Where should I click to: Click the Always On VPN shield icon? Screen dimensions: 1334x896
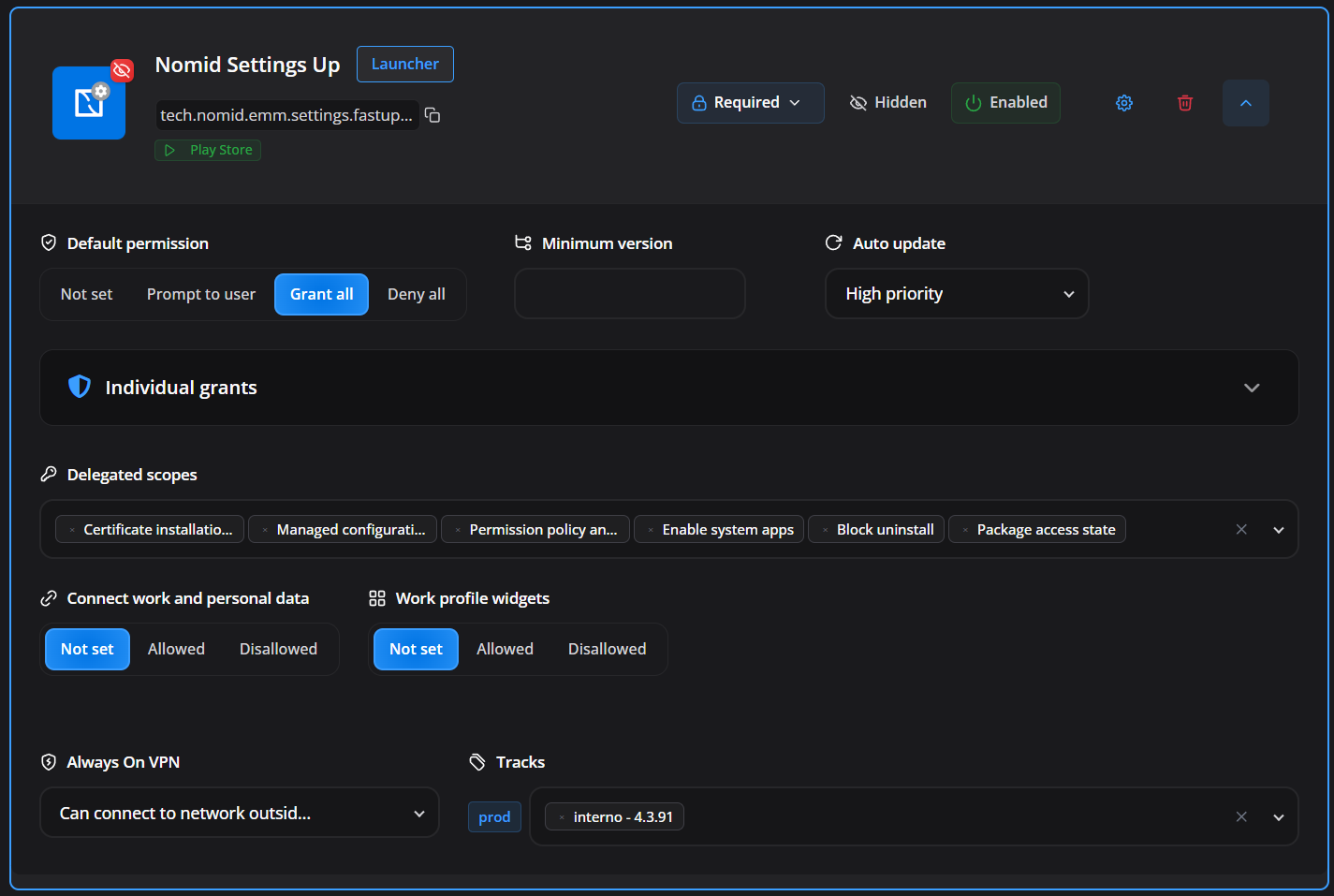[49, 762]
